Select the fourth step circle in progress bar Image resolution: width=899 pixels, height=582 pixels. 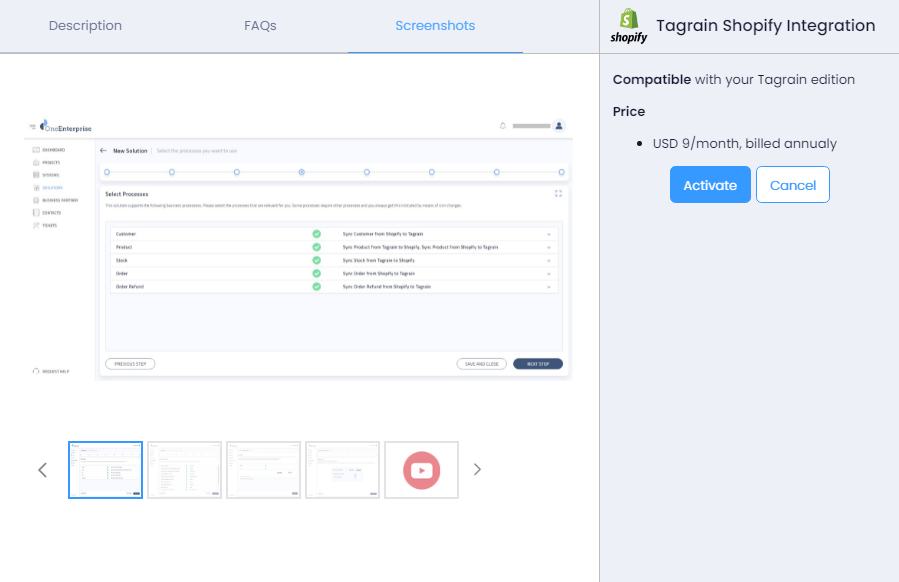click(x=302, y=172)
